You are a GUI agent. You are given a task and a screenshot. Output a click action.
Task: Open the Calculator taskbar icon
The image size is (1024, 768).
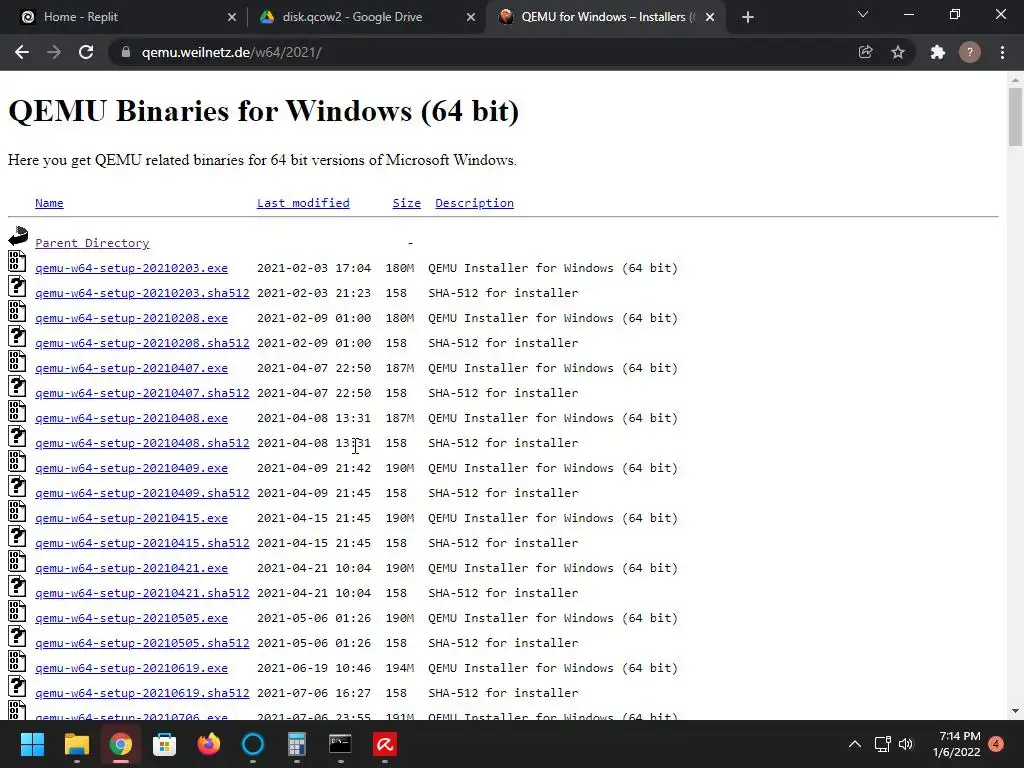pyautogui.click(x=296, y=744)
